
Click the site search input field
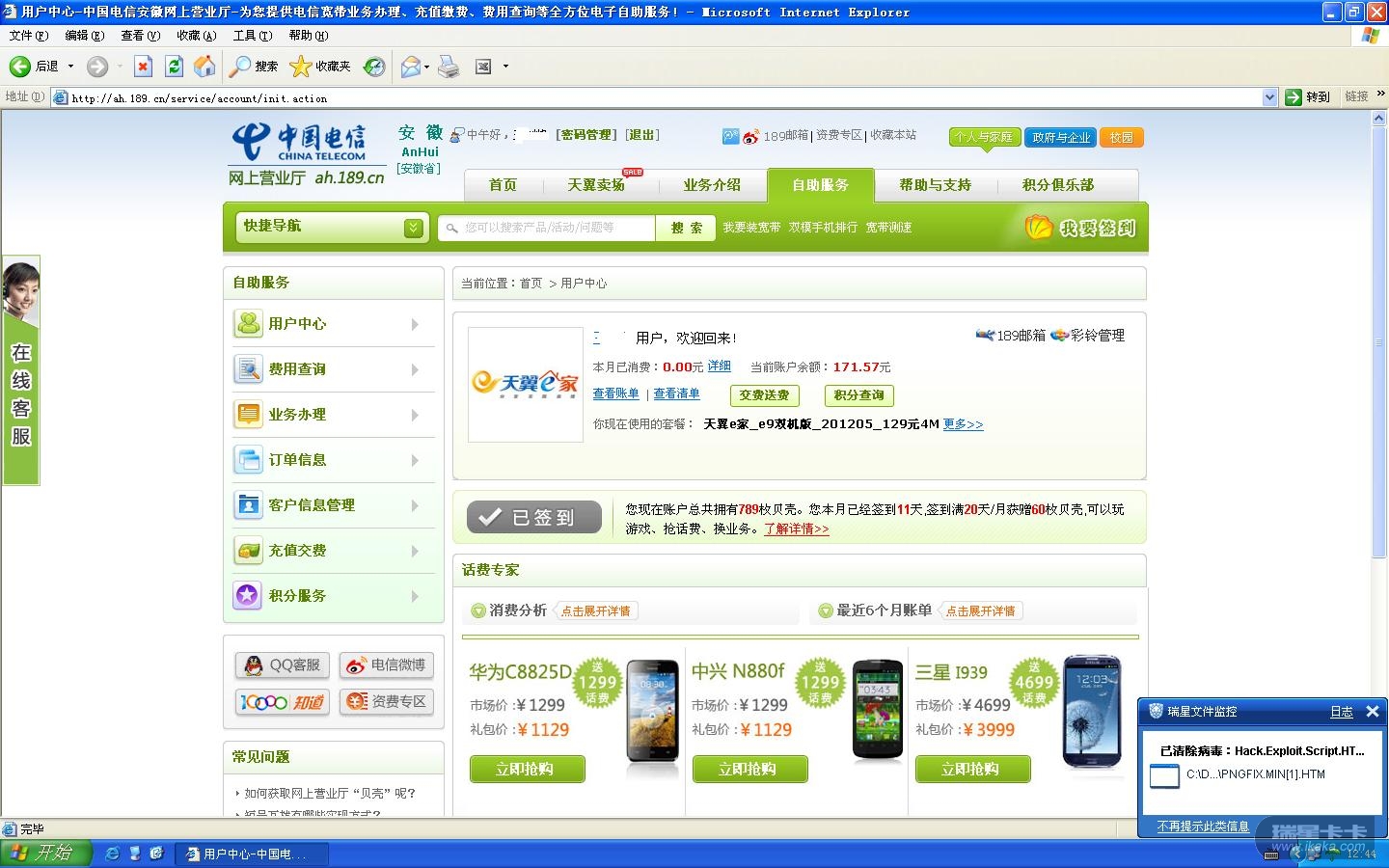(x=548, y=228)
